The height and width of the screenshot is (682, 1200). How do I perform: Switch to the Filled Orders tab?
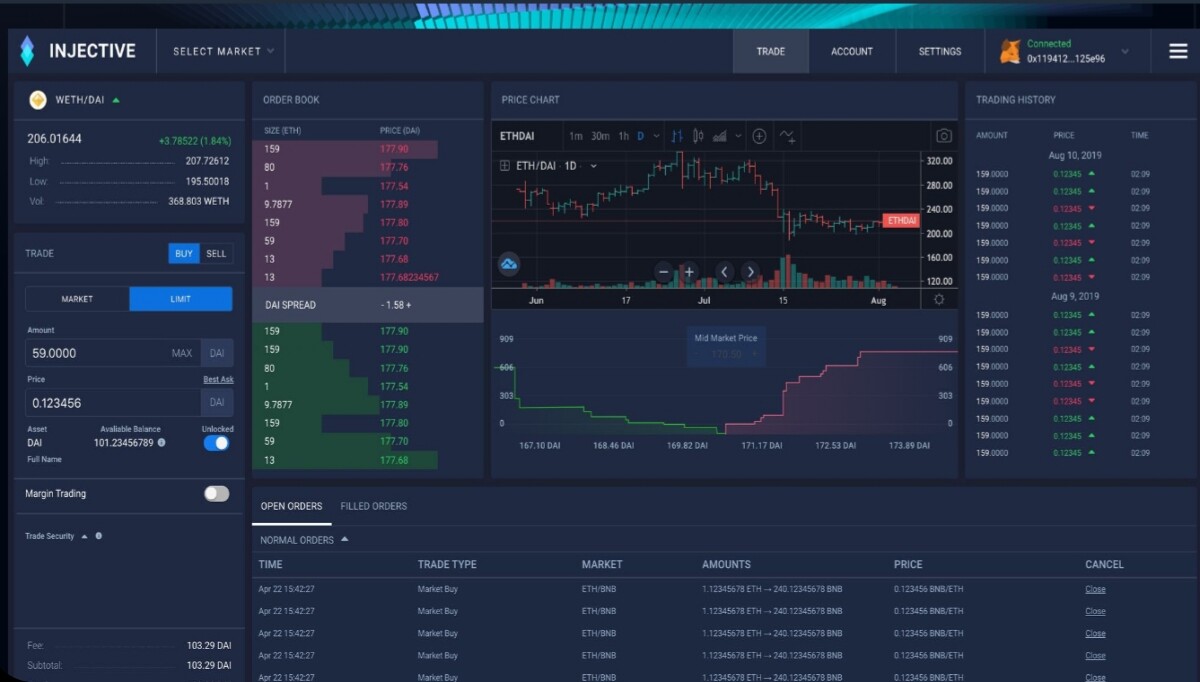pos(374,506)
